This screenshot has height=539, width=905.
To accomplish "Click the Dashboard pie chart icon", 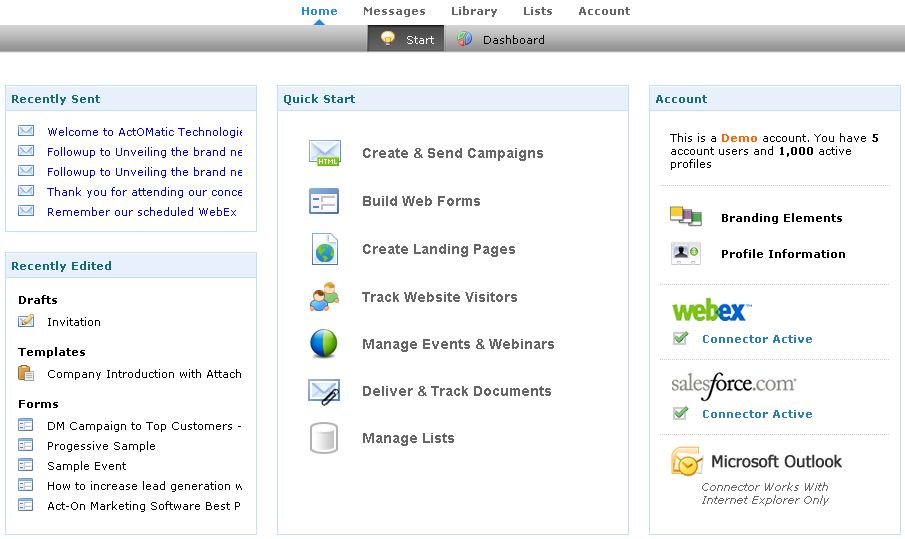I will [465, 39].
